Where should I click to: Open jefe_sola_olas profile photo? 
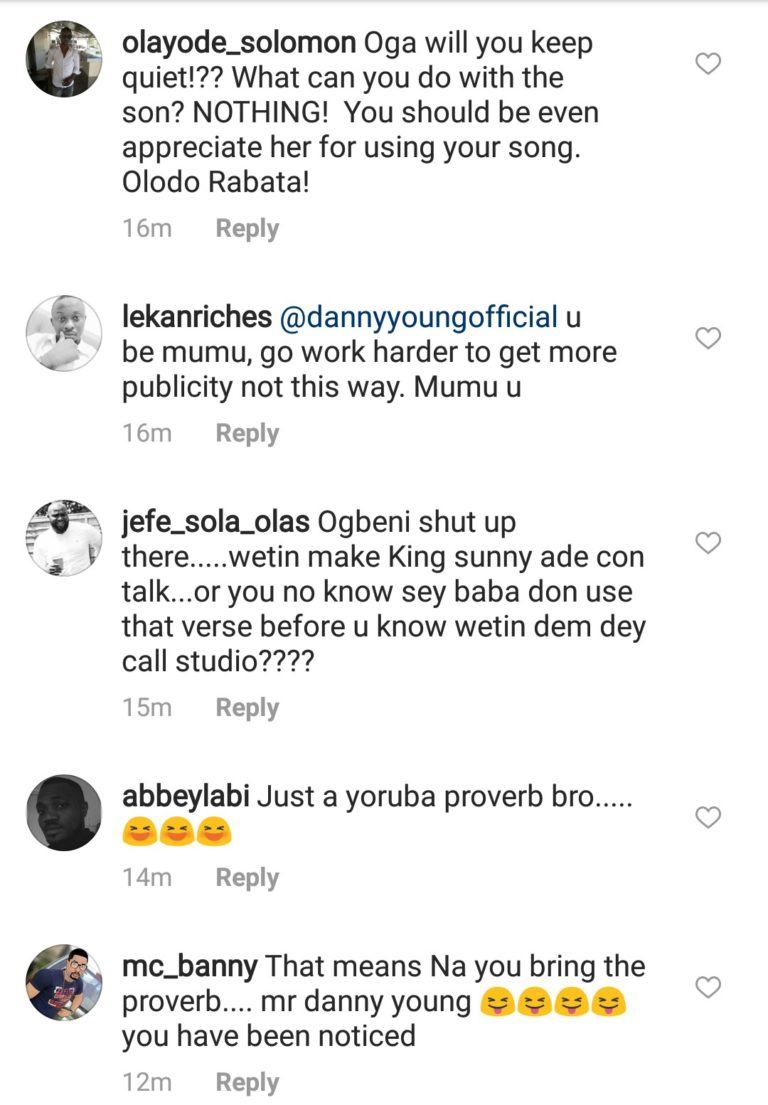[x=64, y=538]
